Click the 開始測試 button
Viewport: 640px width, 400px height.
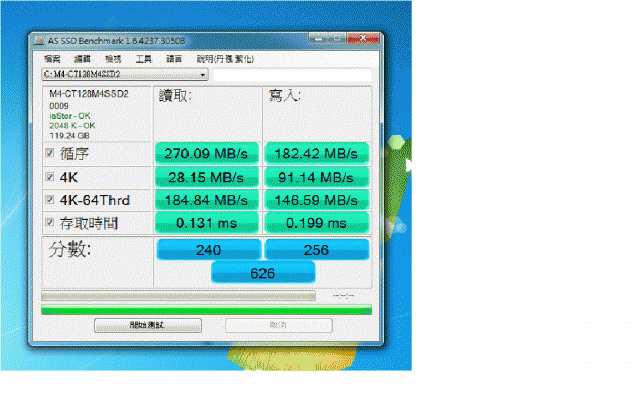[x=147, y=325]
